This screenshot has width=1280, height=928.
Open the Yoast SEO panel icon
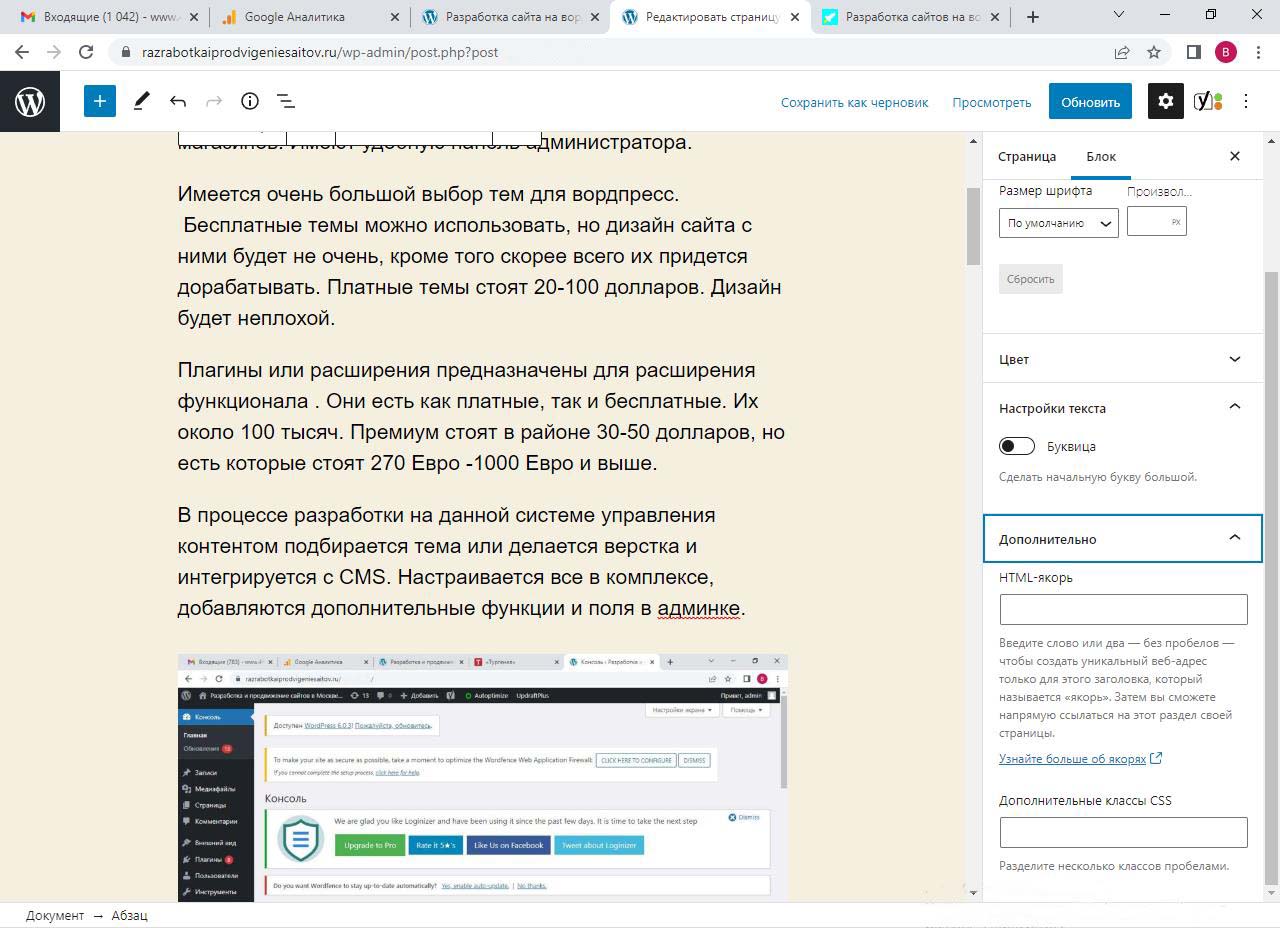tap(1208, 101)
